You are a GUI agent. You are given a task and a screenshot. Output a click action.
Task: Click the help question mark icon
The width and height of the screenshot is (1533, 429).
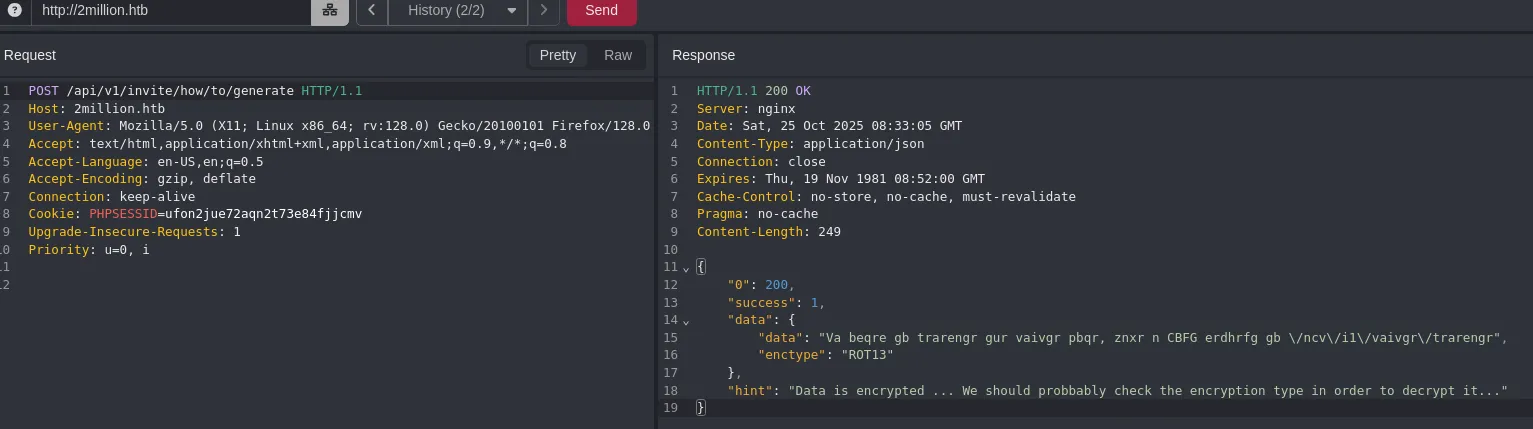[14, 10]
